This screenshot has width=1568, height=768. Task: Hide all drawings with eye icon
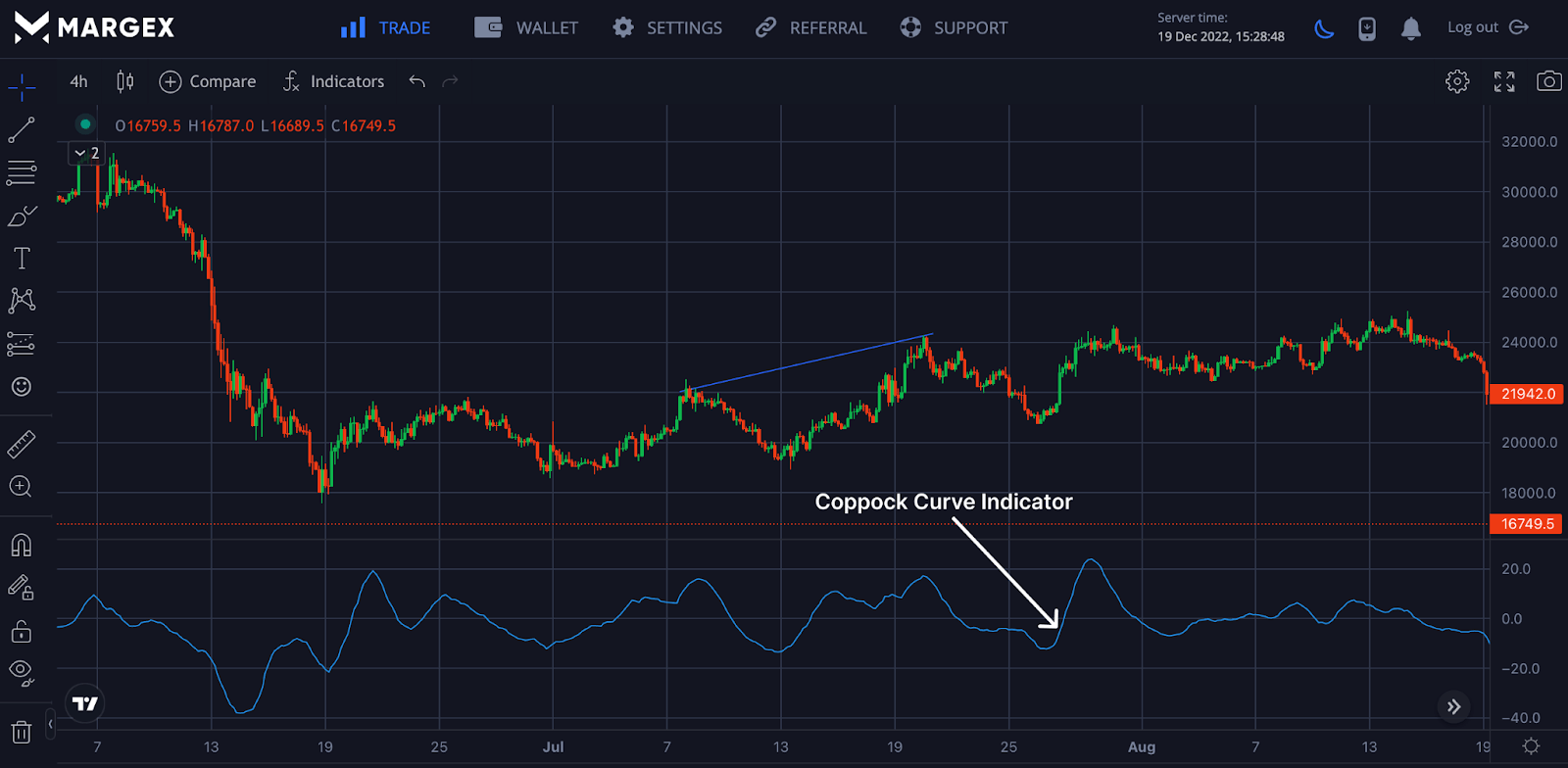coord(22,671)
